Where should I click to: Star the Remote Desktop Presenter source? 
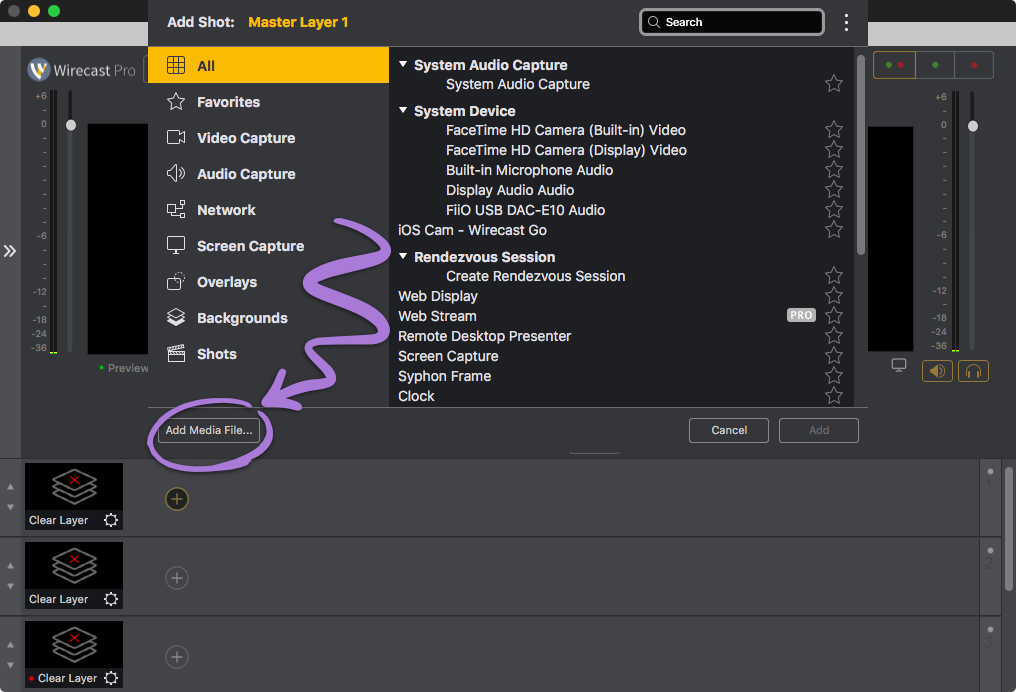[834, 336]
